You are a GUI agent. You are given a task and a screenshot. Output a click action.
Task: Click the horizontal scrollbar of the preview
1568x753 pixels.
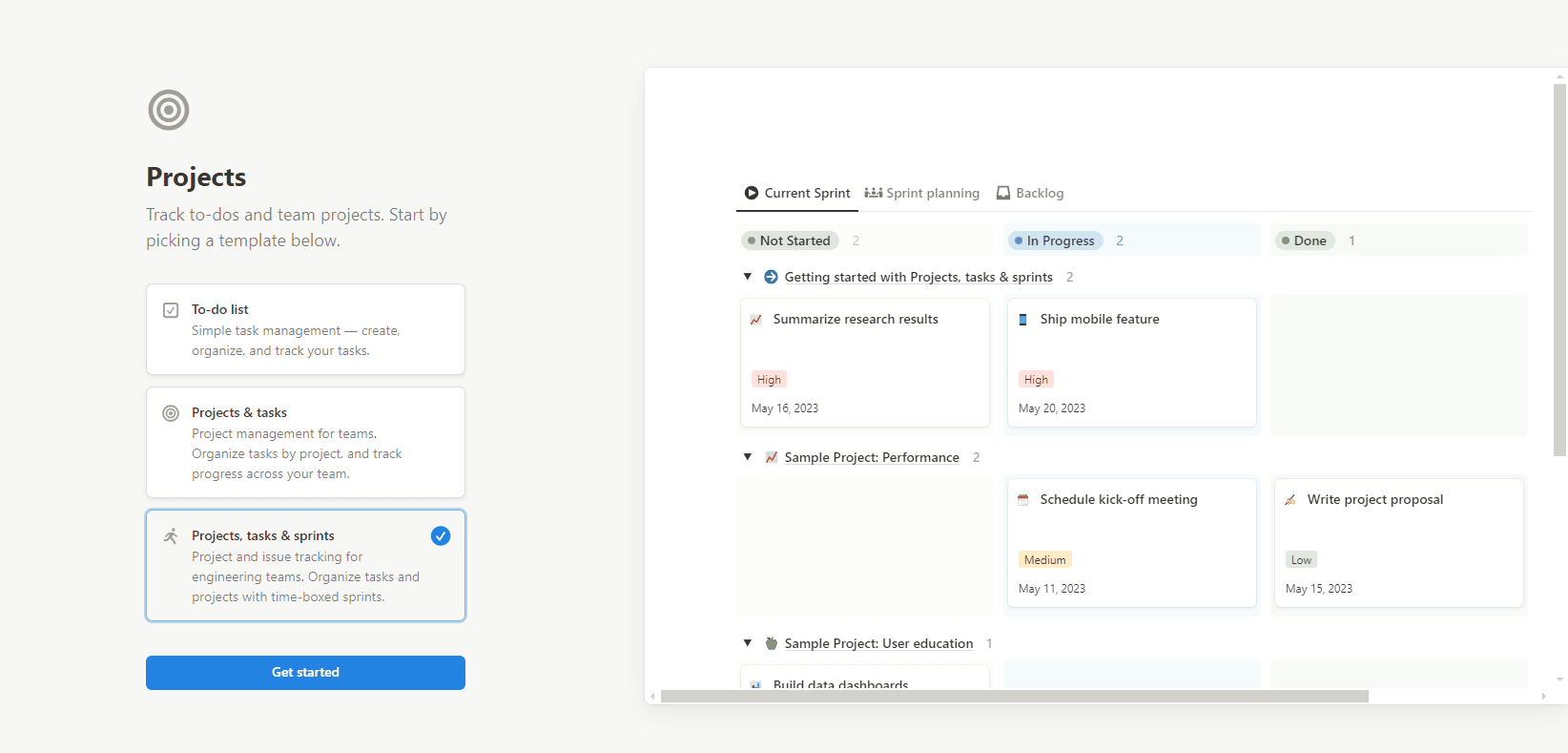(1015, 697)
